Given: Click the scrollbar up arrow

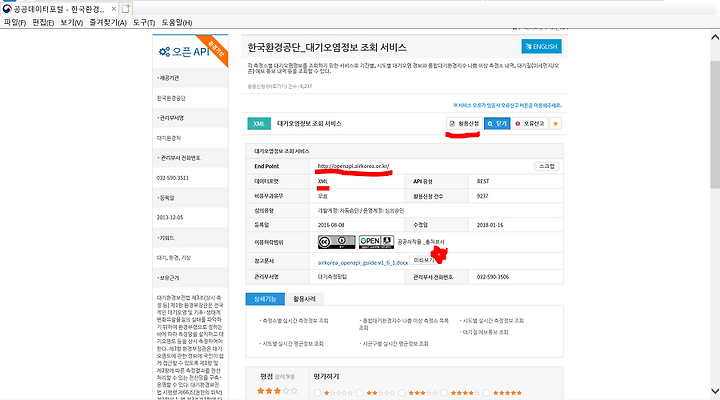Looking at the screenshot, I should point(715,37).
